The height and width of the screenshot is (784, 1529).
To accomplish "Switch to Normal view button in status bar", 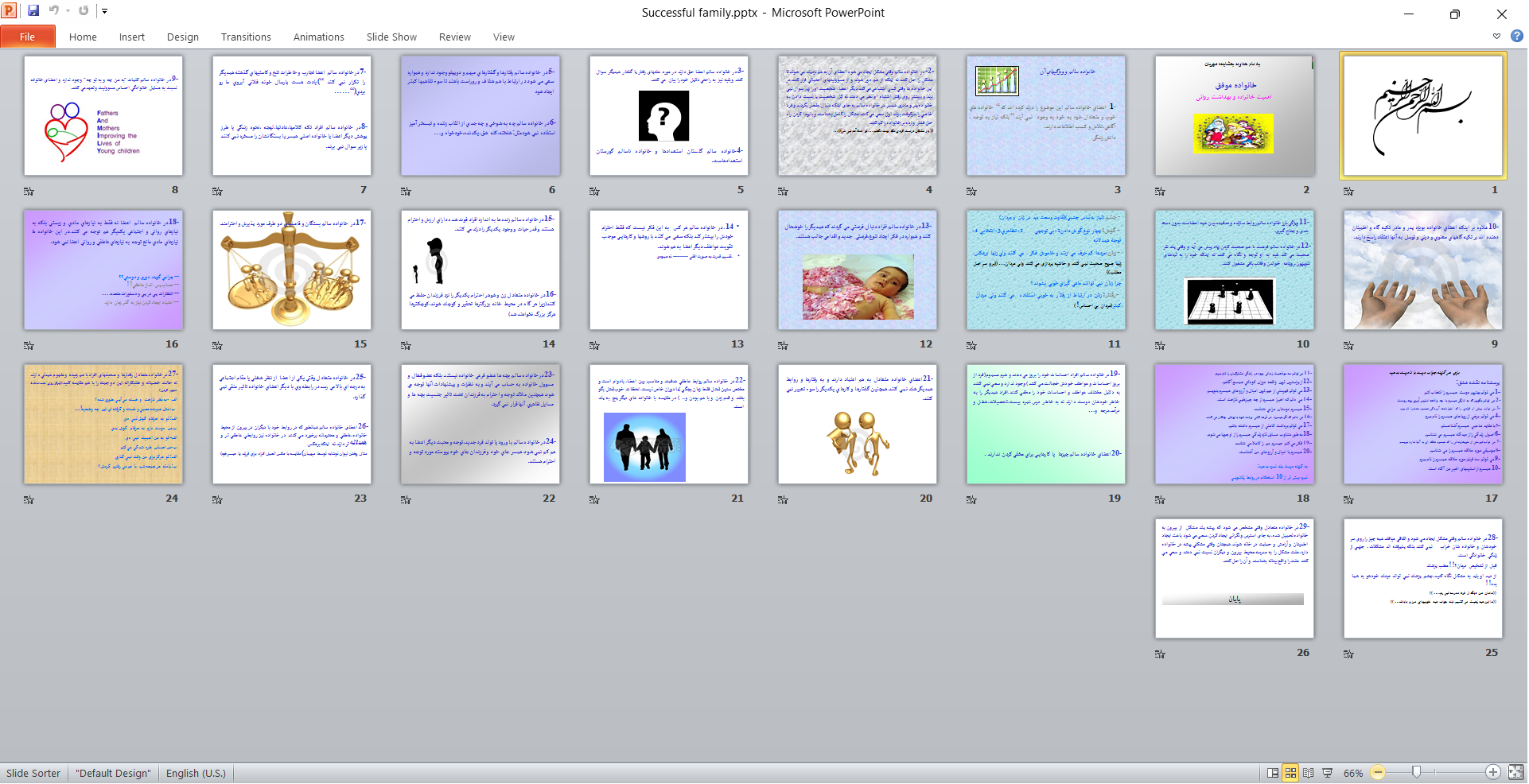I will coord(1273,772).
